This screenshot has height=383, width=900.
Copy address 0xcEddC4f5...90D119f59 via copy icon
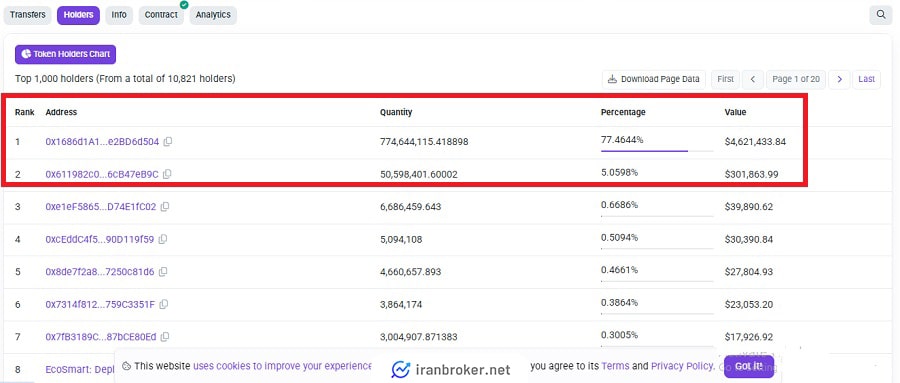163,239
